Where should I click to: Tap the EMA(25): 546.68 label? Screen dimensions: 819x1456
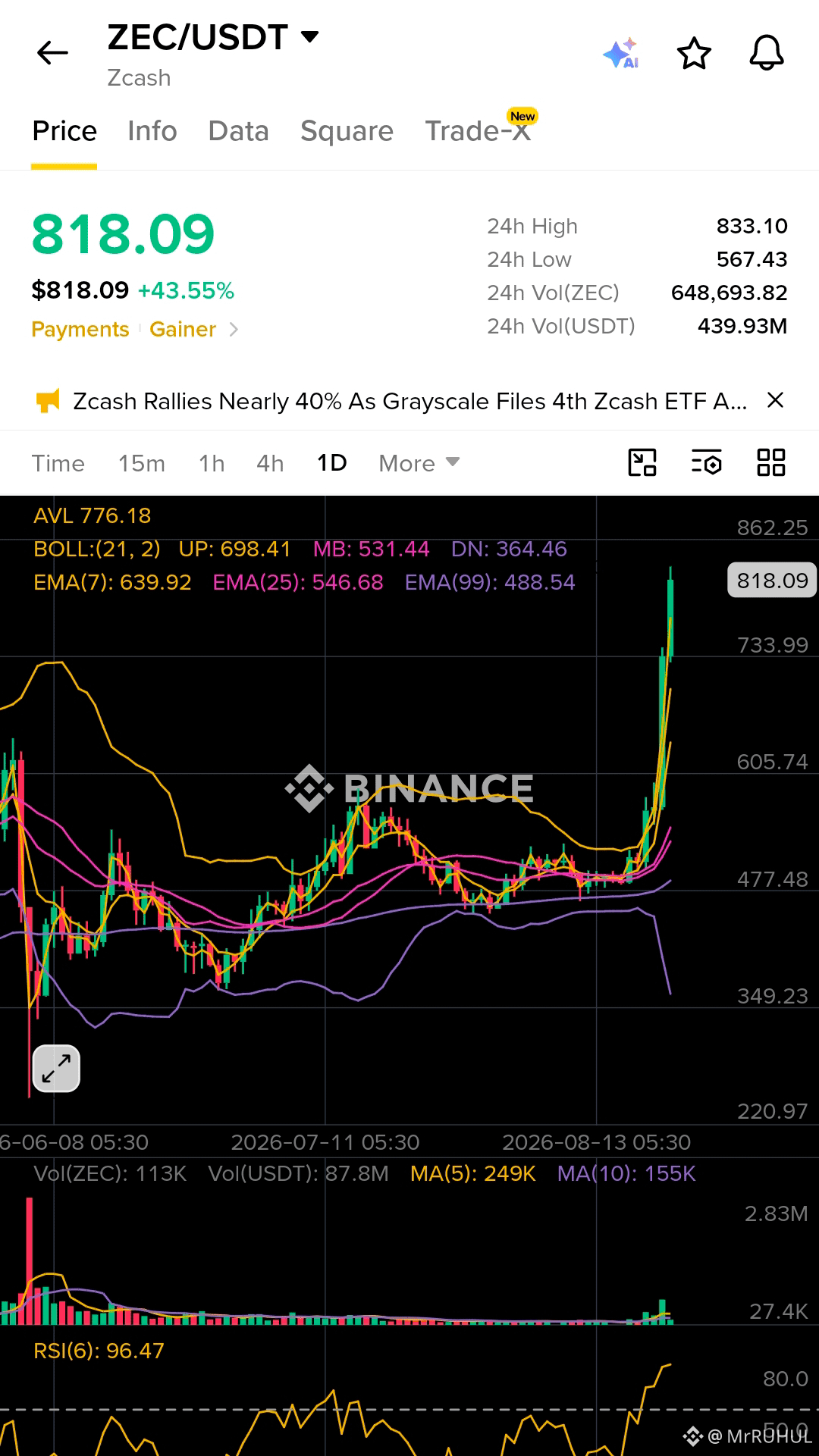pyautogui.click(x=298, y=582)
